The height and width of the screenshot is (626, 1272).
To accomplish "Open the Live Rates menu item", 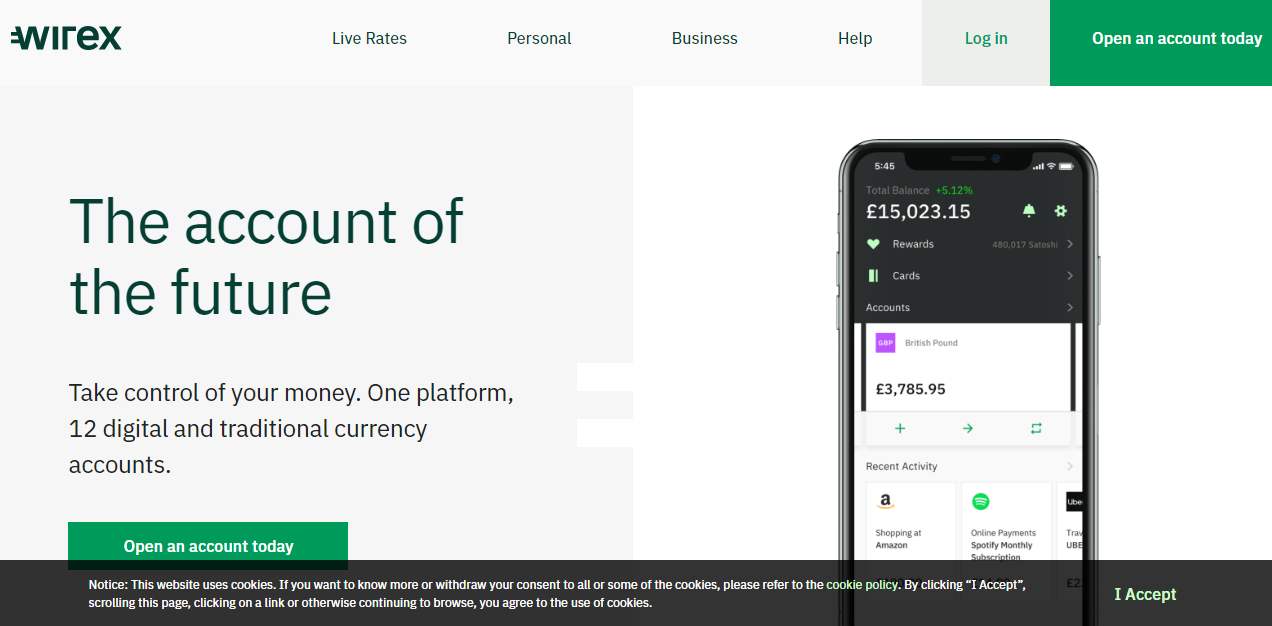I will coord(369,38).
